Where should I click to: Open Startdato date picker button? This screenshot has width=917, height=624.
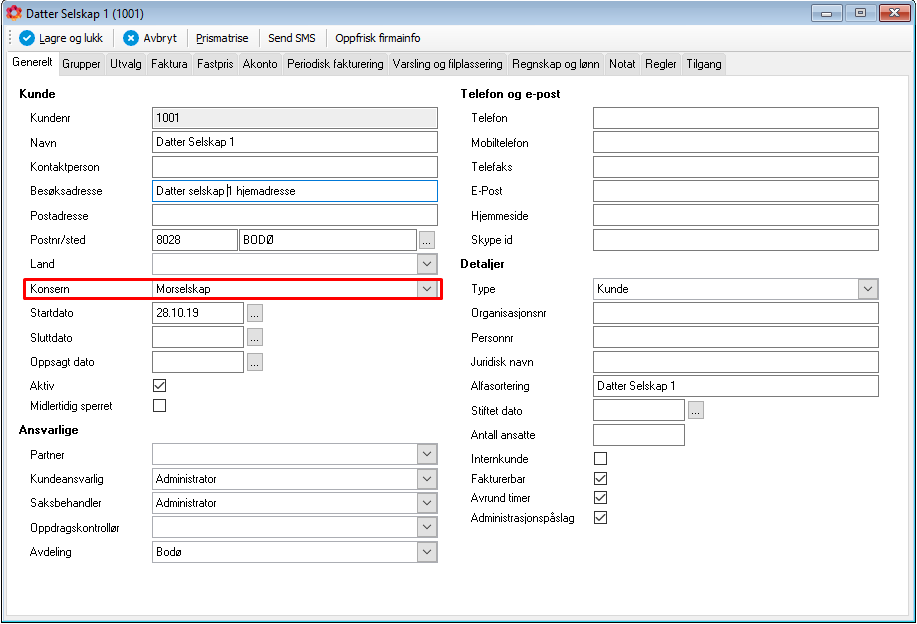(254, 313)
